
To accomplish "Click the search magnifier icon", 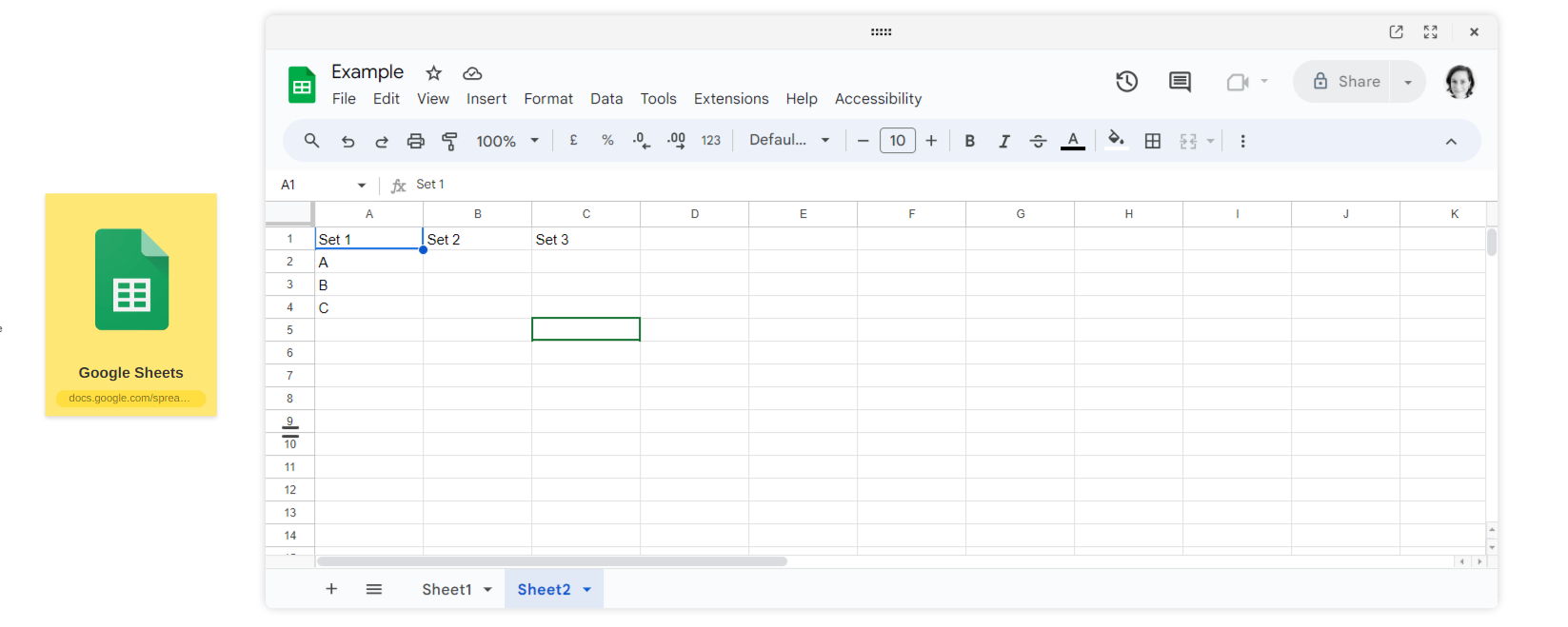I will pyautogui.click(x=311, y=141).
